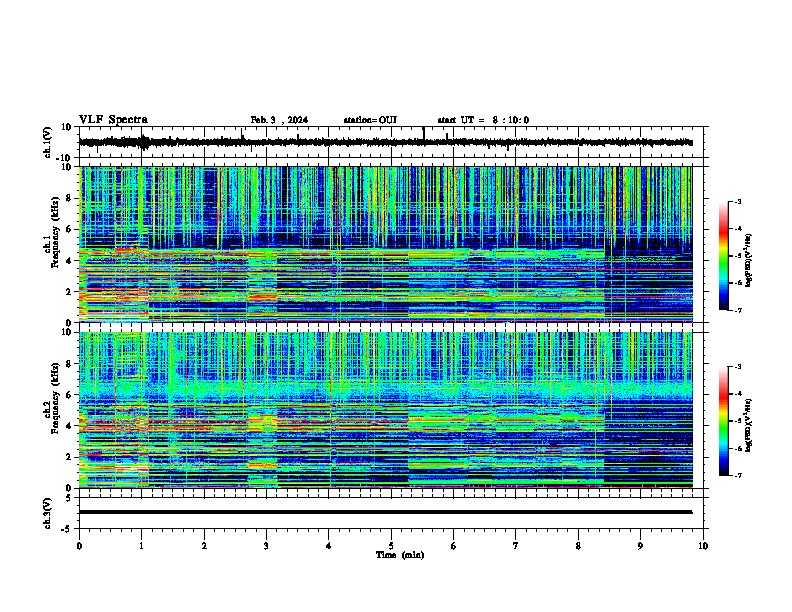Click the ch.2 frequency axis "8" tick label

coord(69,364)
